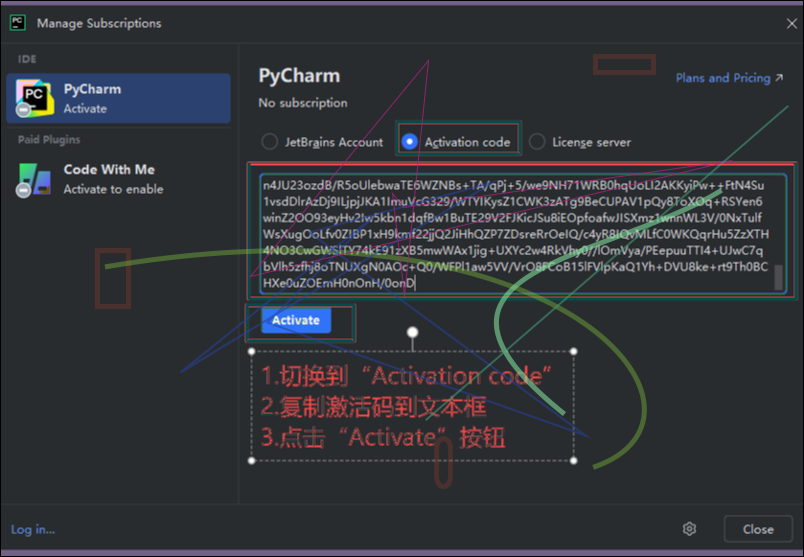Click the IDE section header
The width and height of the screenshot is (804, 557).
[27, 59]
